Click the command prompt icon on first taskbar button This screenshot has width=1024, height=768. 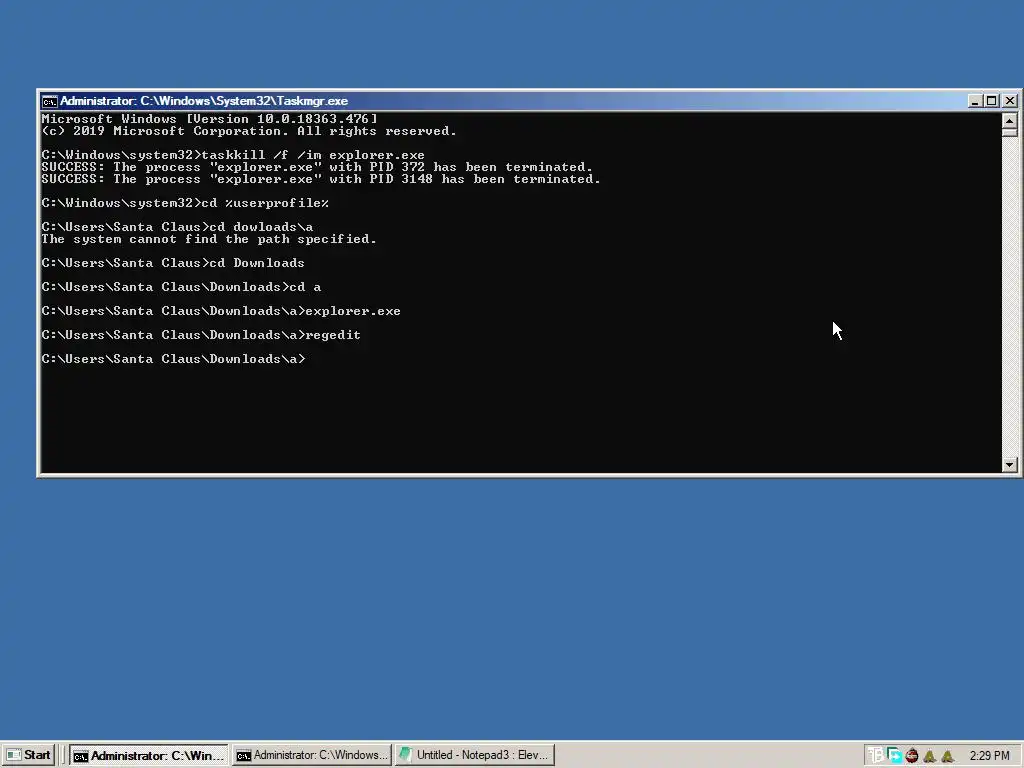coord(80,756)
